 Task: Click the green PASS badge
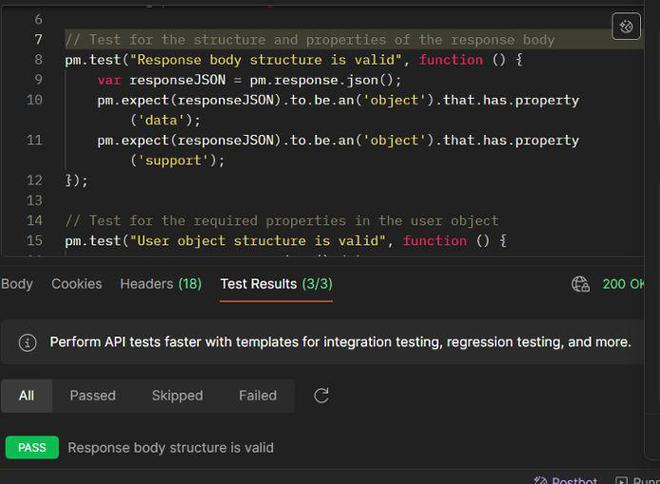pyautogui.click(x=32, y=447)
